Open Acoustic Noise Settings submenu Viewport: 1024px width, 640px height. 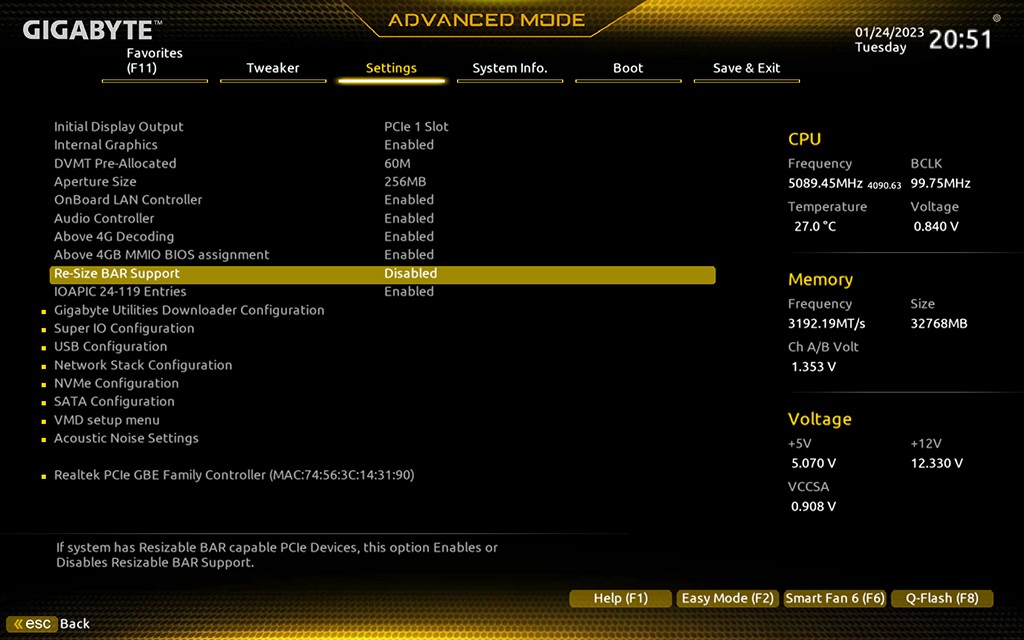[126, 438]
